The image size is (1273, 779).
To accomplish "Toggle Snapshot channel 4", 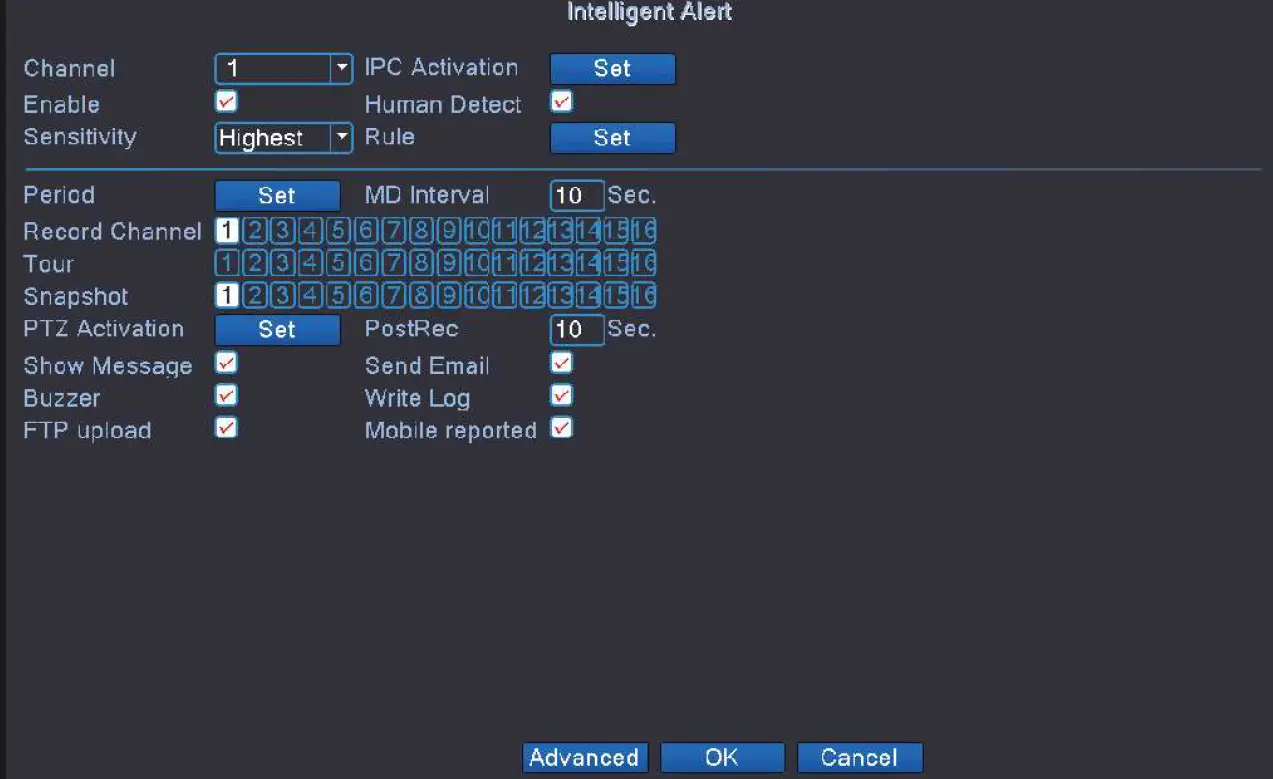I will (x=310, y=296).
